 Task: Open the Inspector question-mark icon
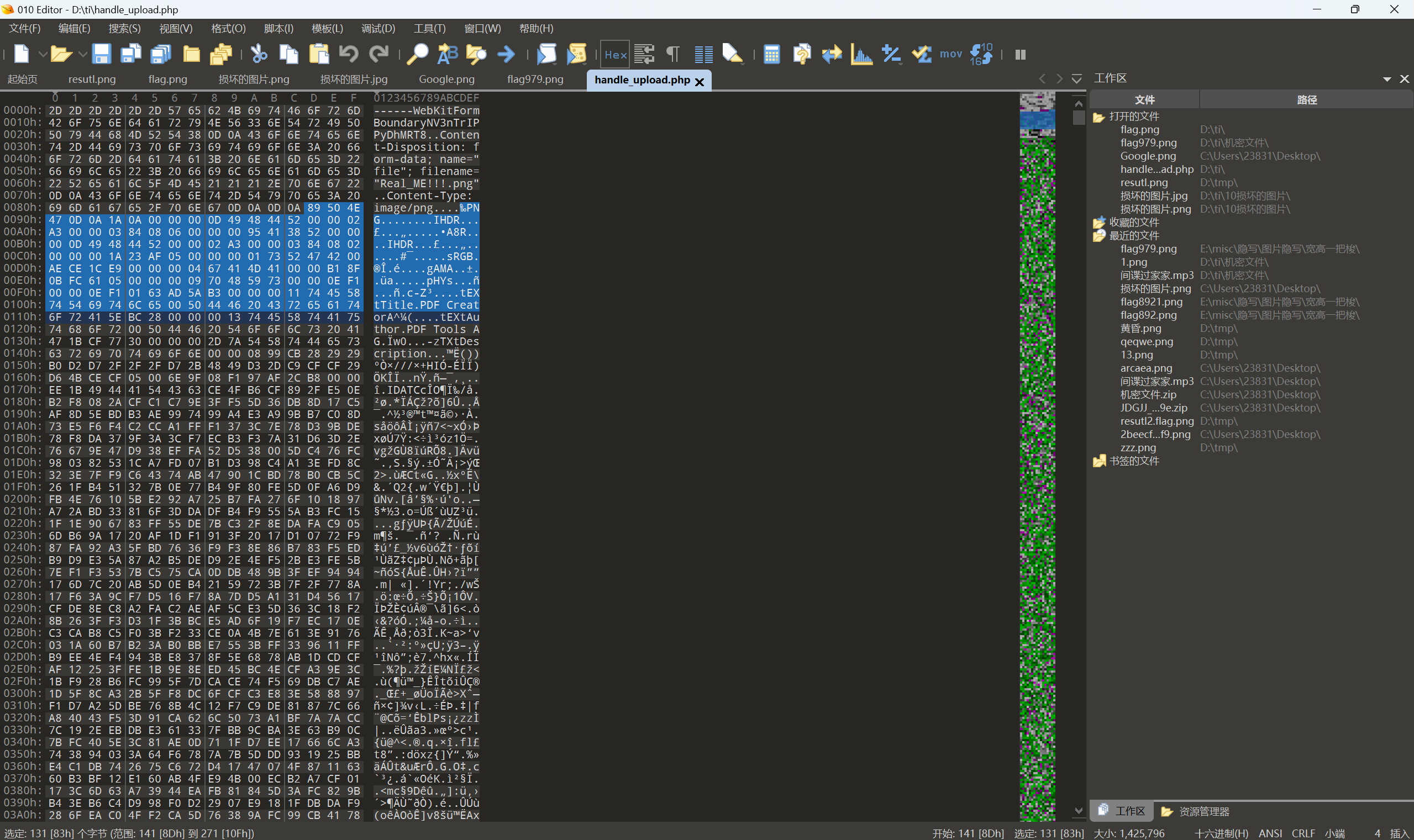(802, 54)
